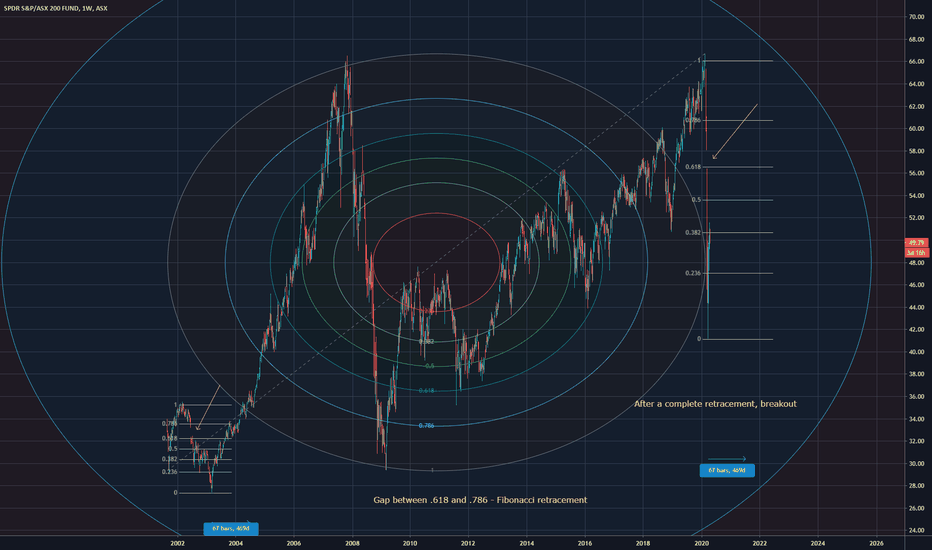This screenshot has width=932, height=550.
Task: Click the 24.00 price axis label
Action: (915, 530)
